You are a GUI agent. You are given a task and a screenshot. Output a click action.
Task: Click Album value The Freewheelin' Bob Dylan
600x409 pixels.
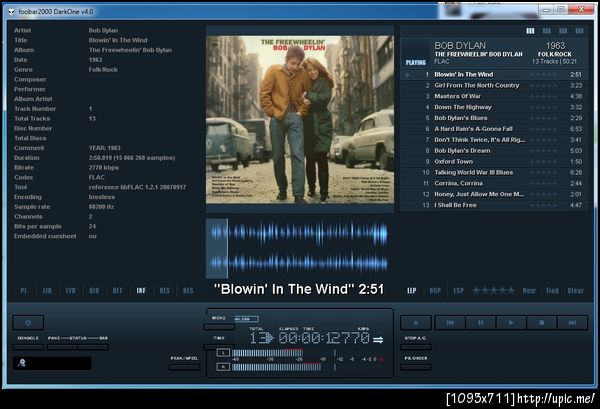130,50
